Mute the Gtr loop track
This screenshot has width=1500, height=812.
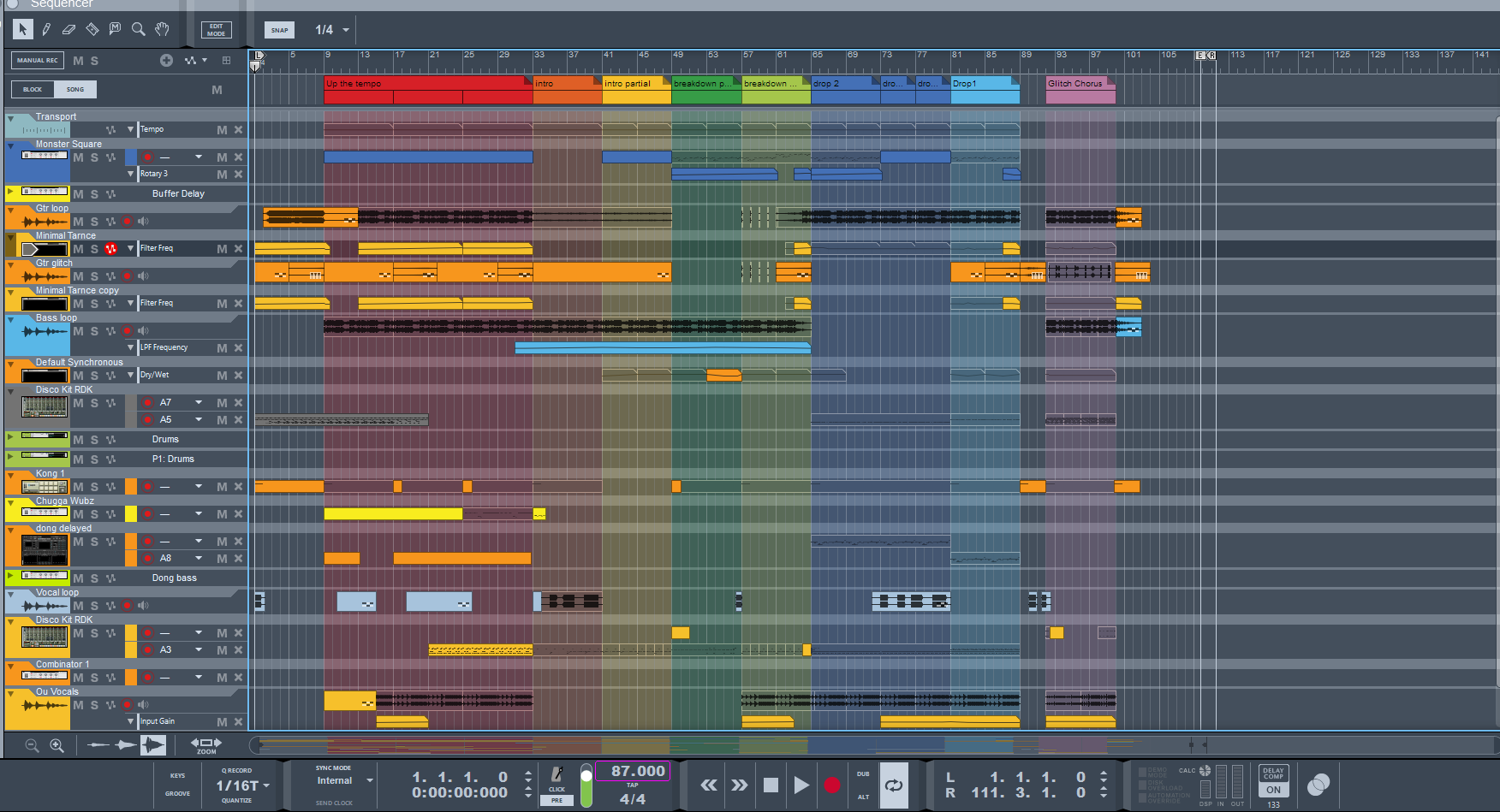[78, 222]
